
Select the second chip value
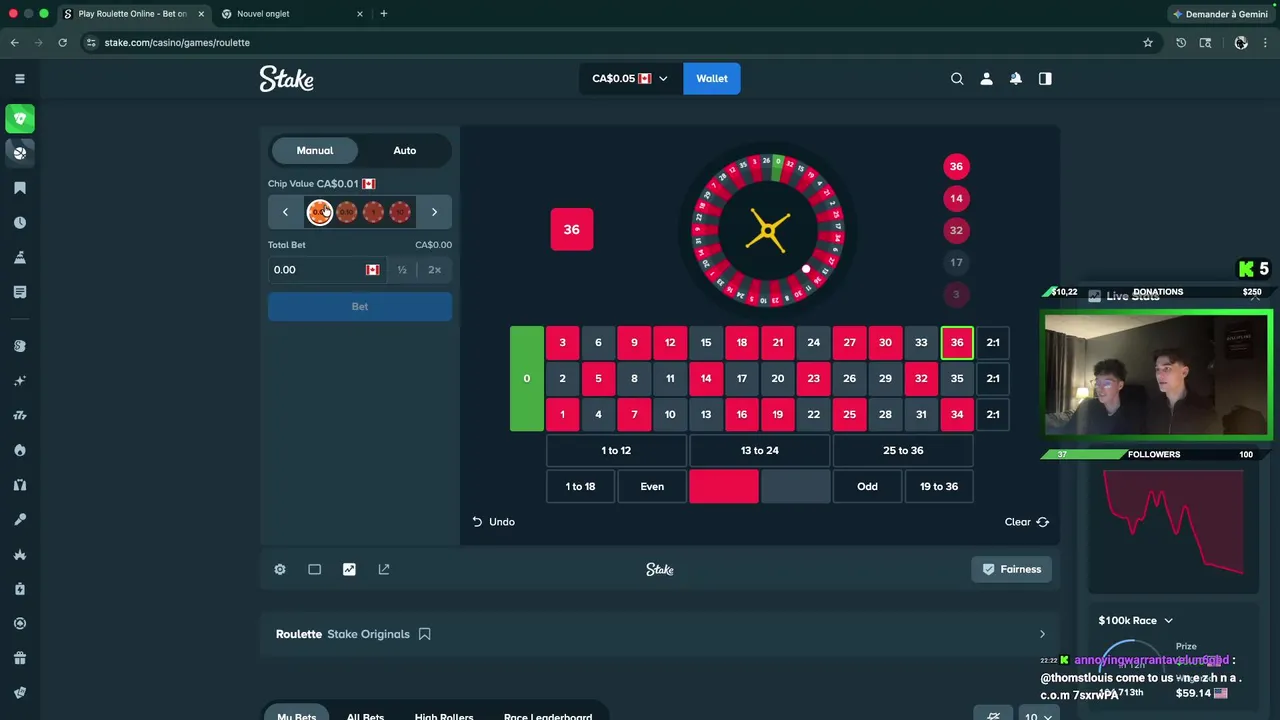(346, 212)
